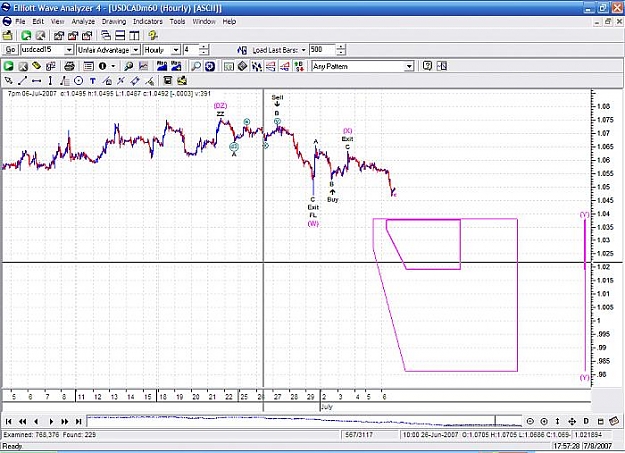This screenshot has height=453, width=625.
Task: Select the circle drawing tool
Action: (x=79, y=81)
